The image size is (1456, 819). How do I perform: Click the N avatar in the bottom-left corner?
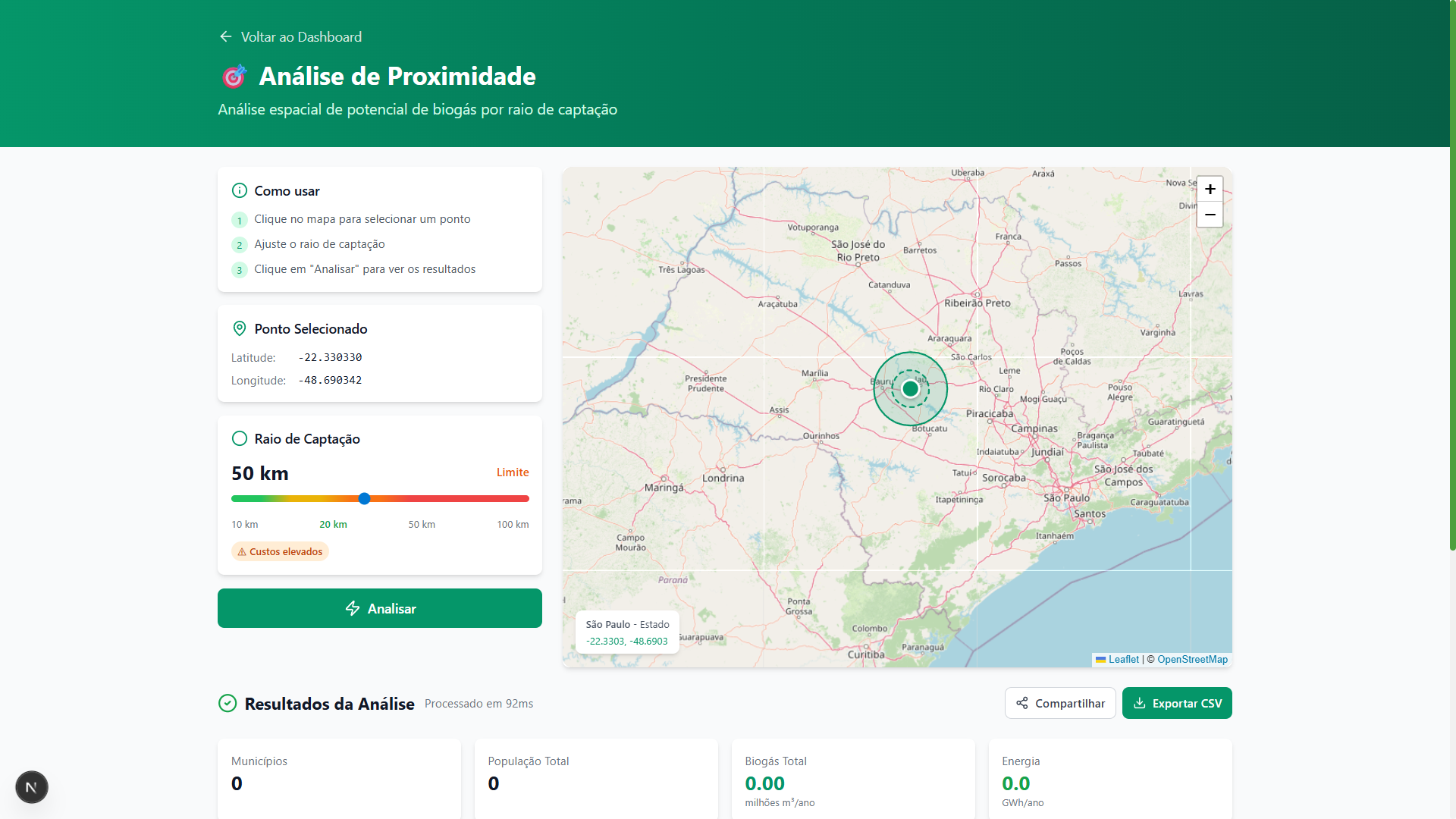coord(31,787)
